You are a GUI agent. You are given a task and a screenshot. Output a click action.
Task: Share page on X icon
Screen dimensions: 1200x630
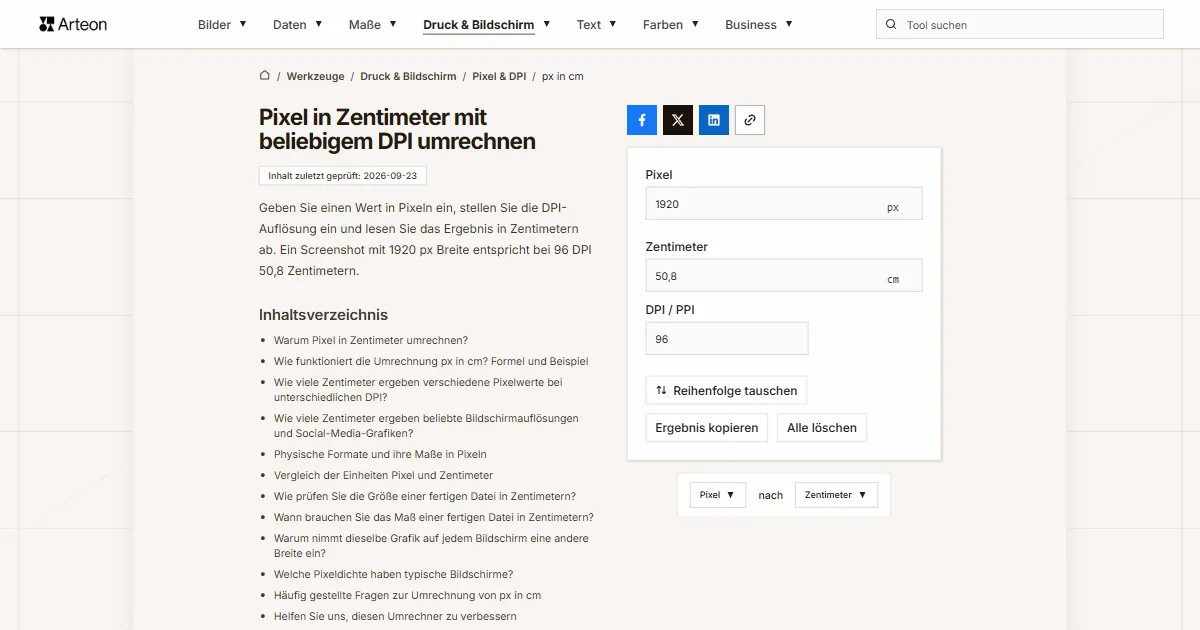coord(678,120)
